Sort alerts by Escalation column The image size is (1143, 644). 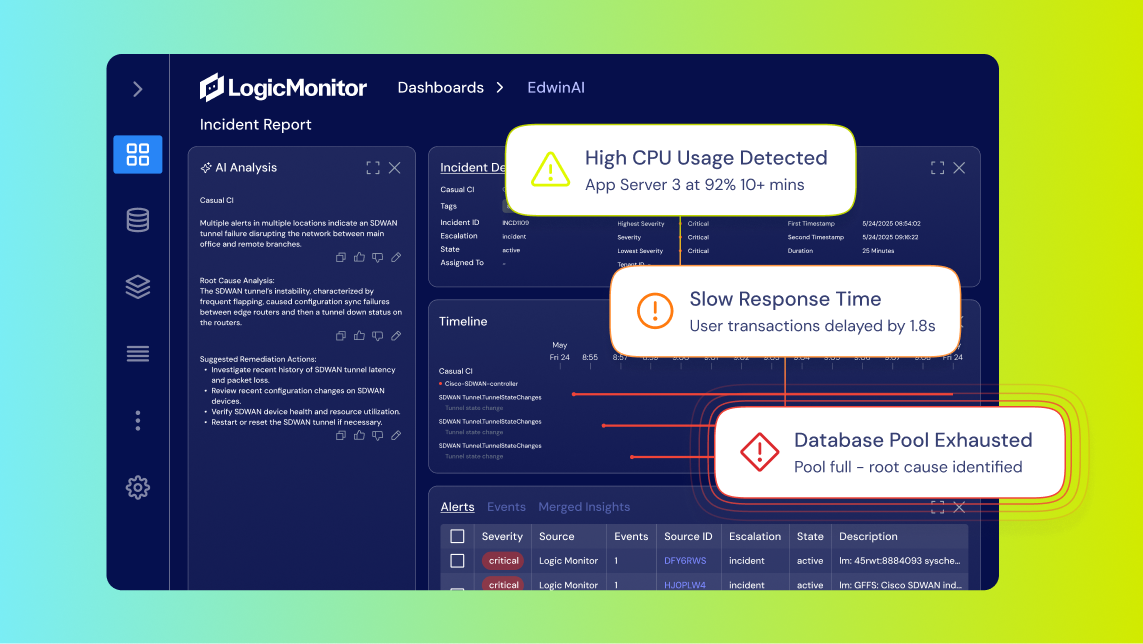(754, 536)
